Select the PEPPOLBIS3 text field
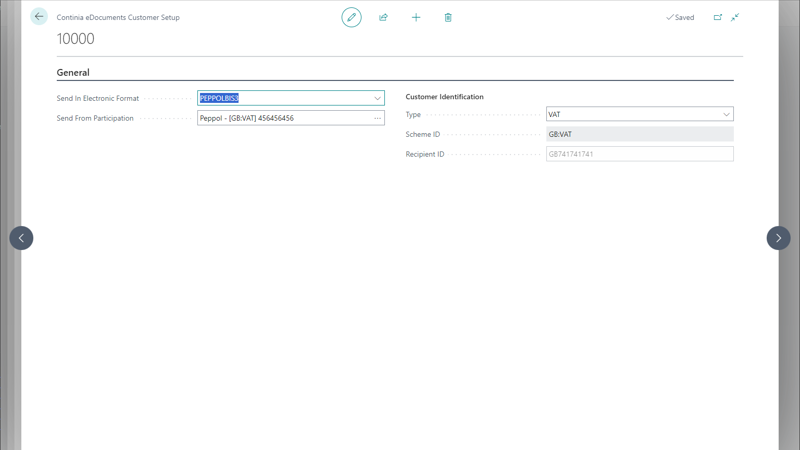The image size is (800, 450). (280, 98)
